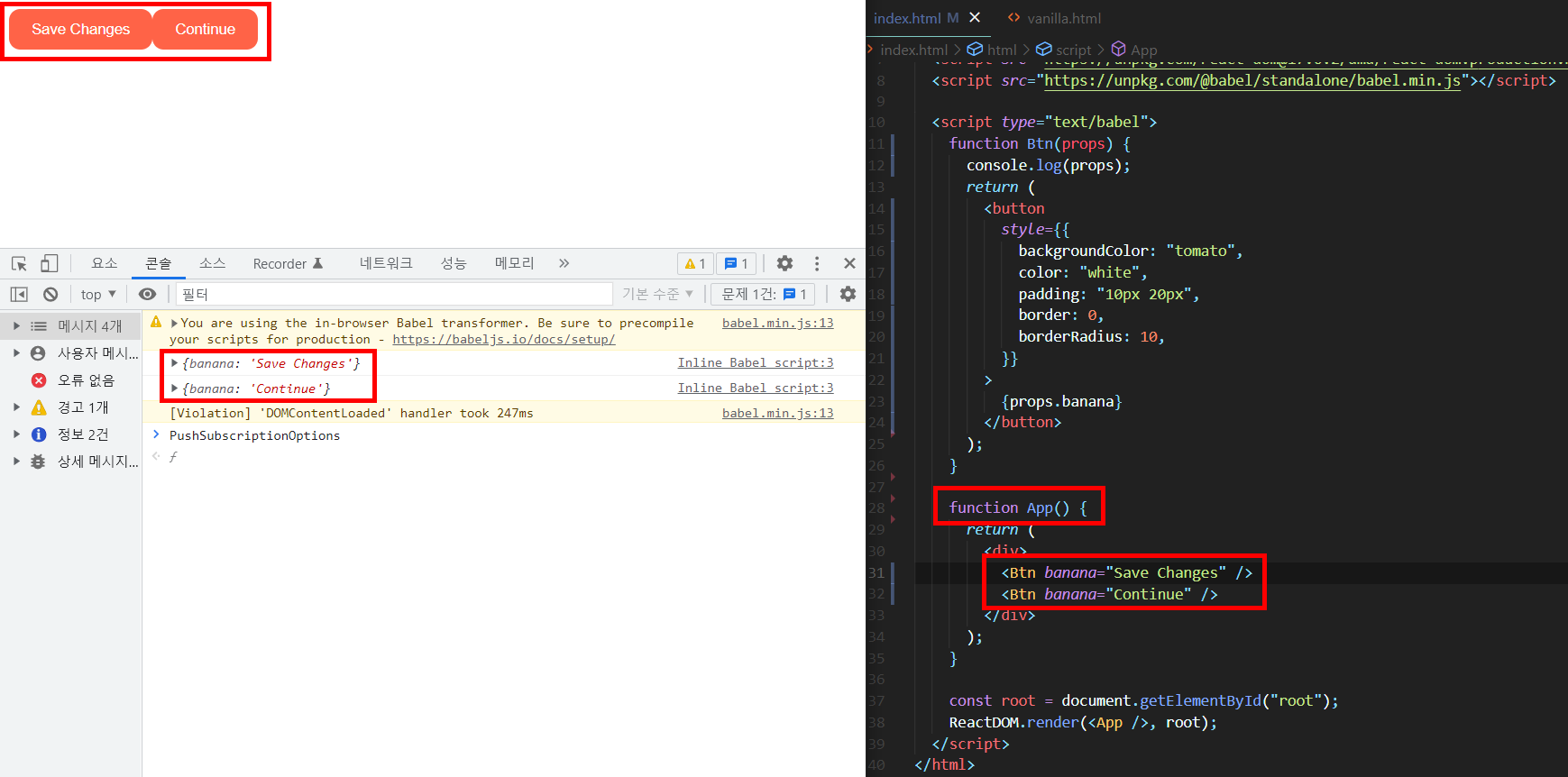Open Inline Babel script:3 link for Save Changes

pos(756,362)
